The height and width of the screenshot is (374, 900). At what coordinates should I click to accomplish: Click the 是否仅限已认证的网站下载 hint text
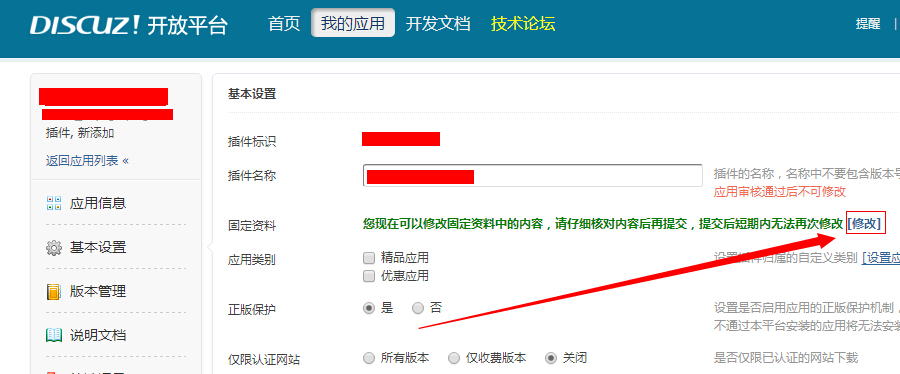click(x=786, y=358)
